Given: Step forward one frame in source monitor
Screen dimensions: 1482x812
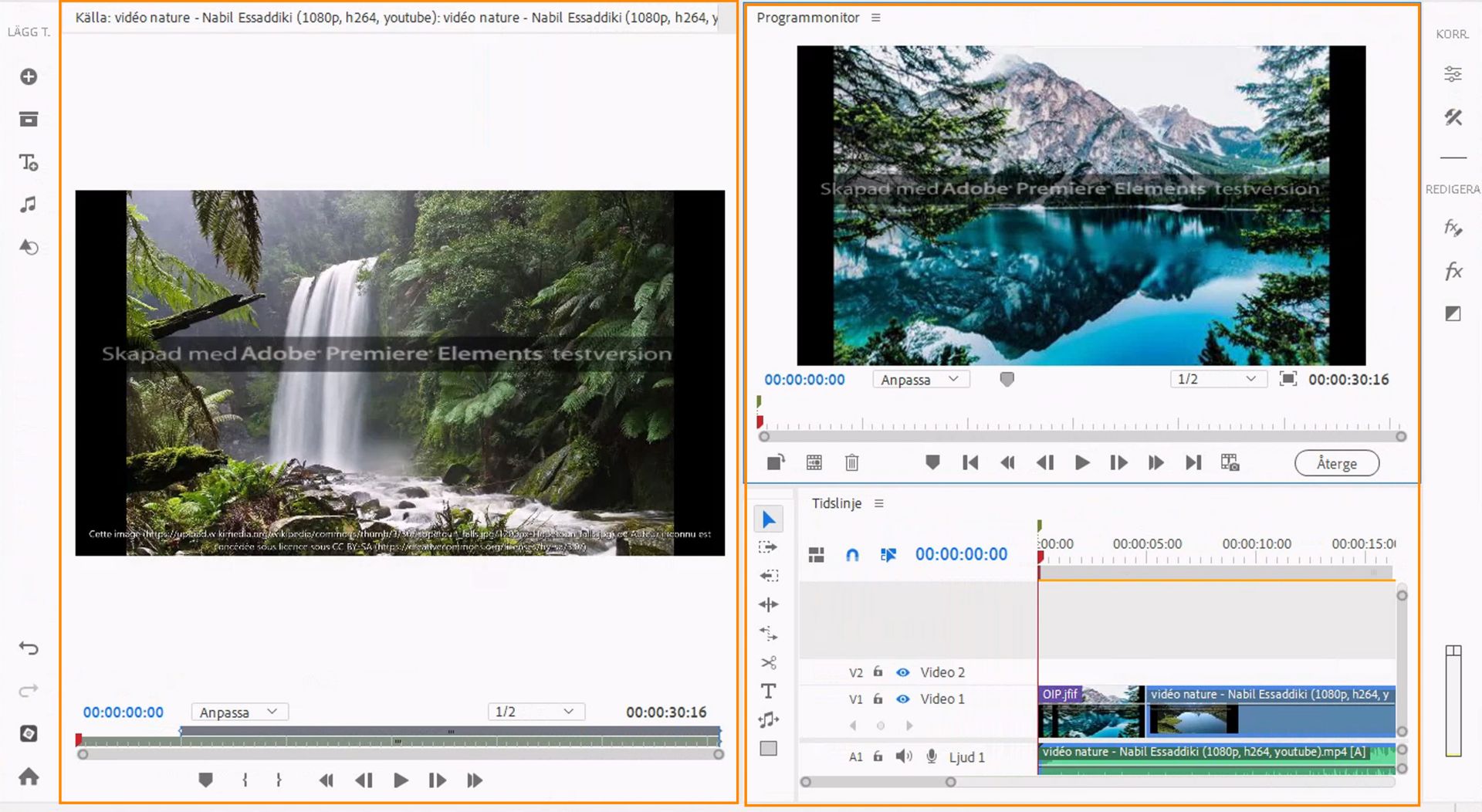Looking at the screenshot, I should (x=437, y=780).
